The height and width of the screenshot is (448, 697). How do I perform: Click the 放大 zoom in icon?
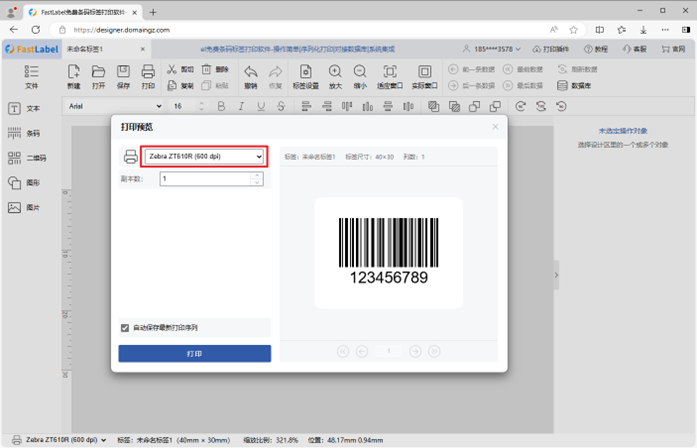pyautogui.click(x=334, y=72)
